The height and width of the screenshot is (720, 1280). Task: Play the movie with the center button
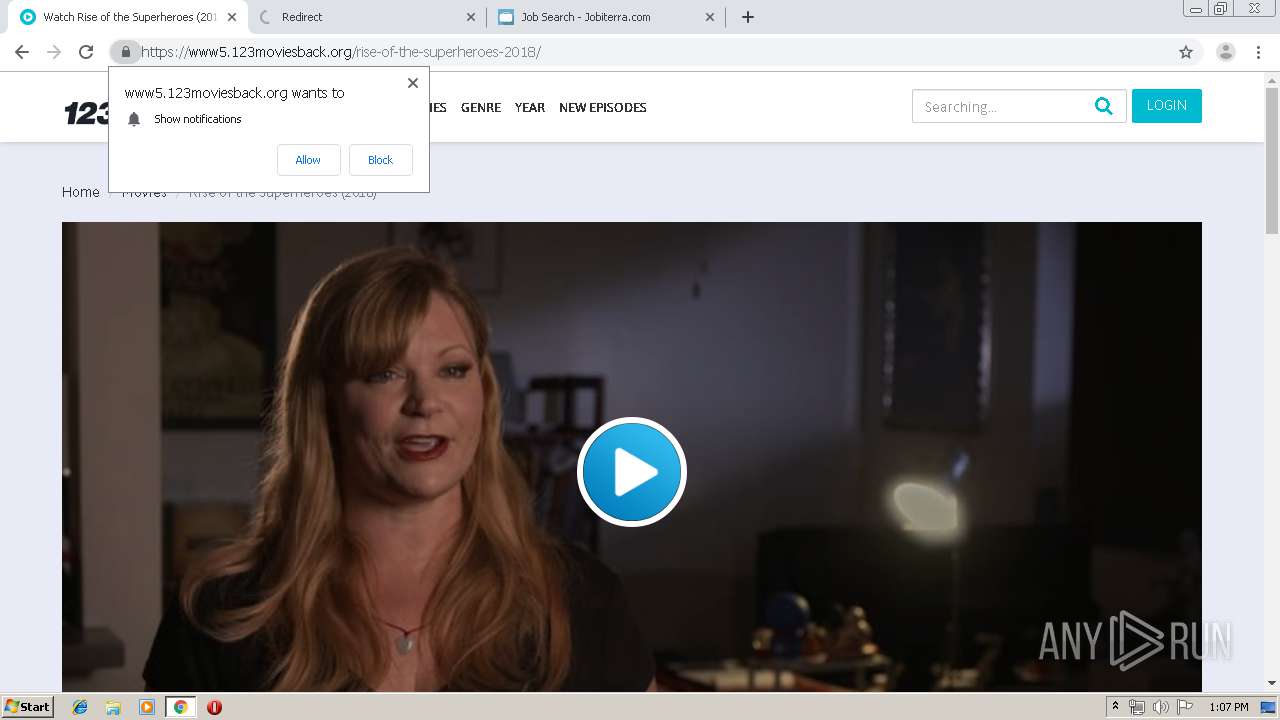(x=632, y=472)
